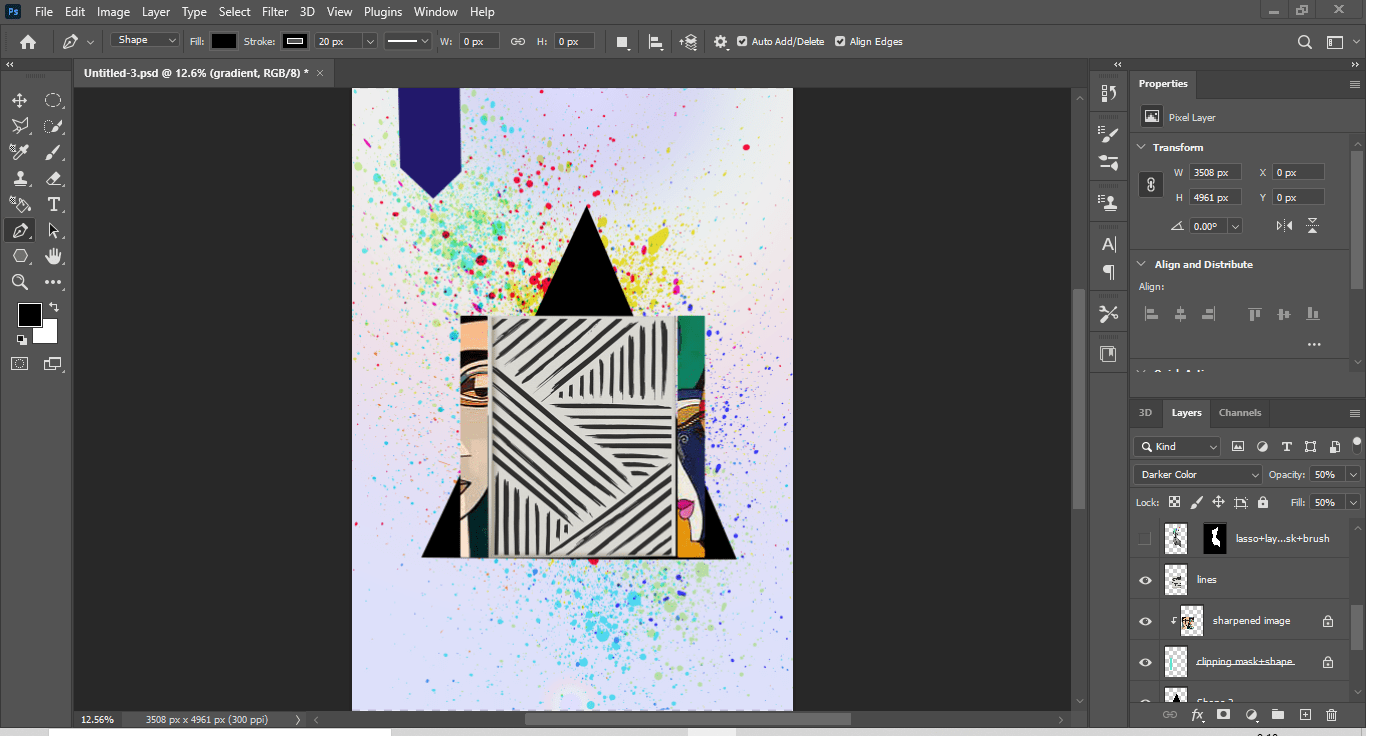Switch to the Channels tab
Image resolution: width=1374 pixels, height=736 pixels.
[x=1240, y=413]
